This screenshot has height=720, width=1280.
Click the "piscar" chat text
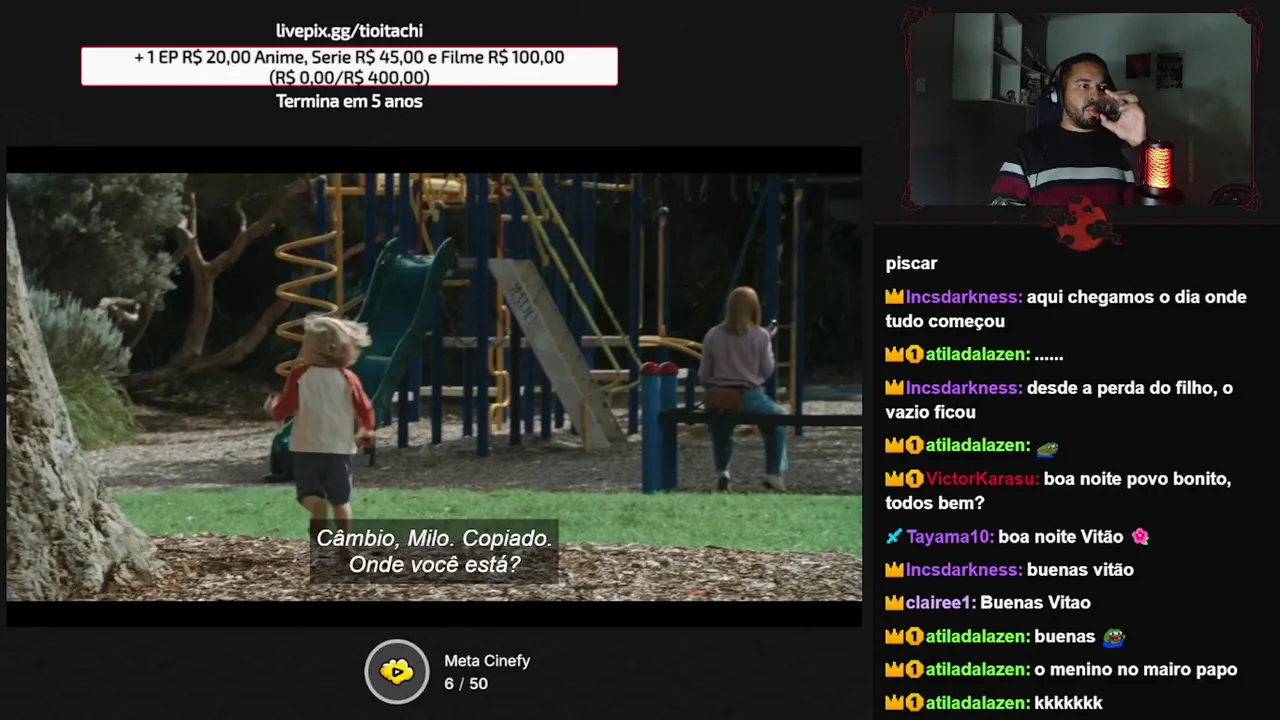click(911, 264)
